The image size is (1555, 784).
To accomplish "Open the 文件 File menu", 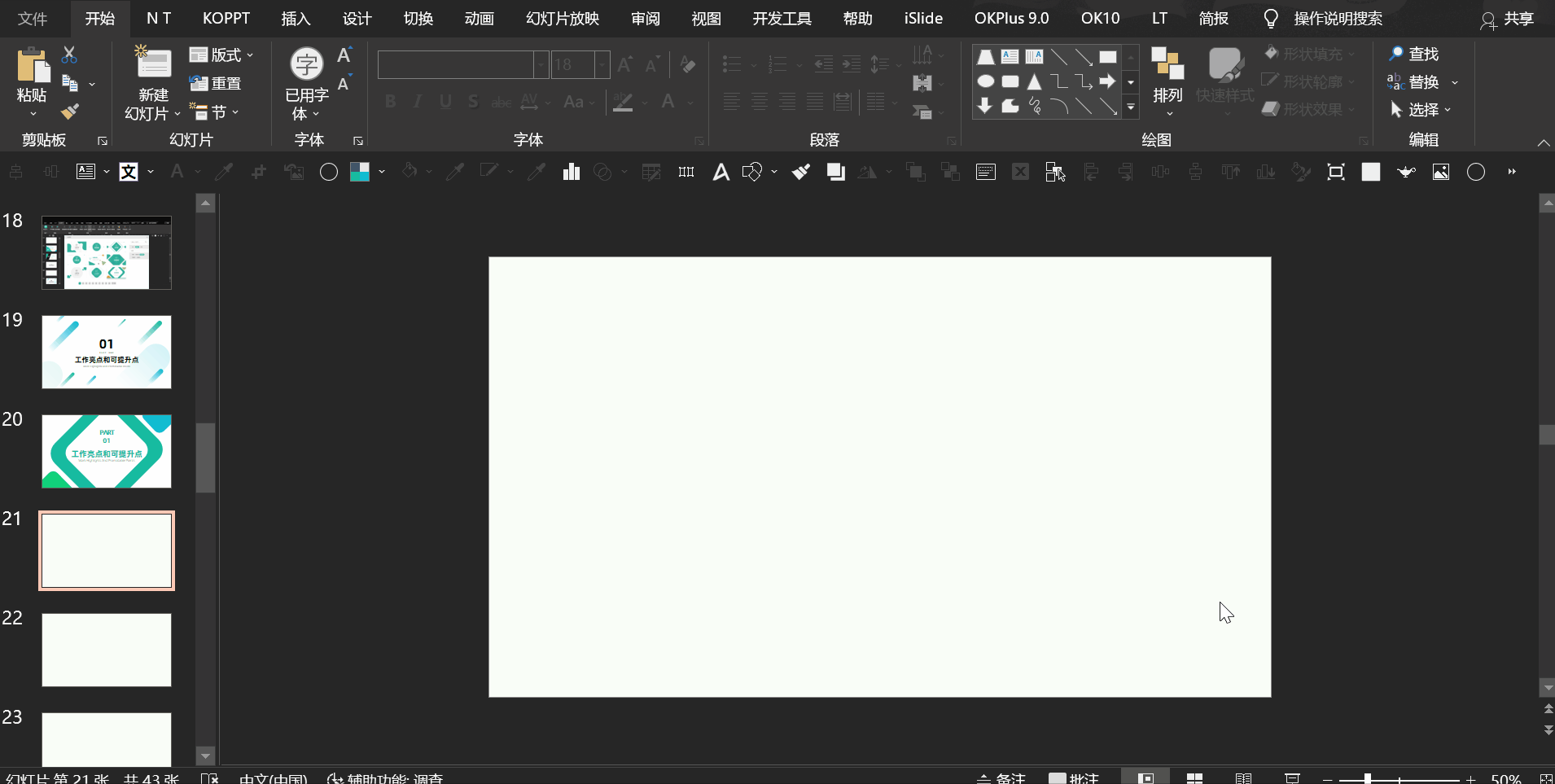I will [x=33, y=18].
